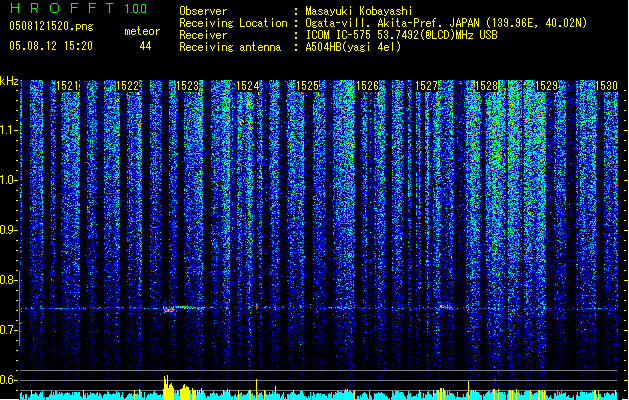This screenshot has width=629, height=400.
Task: Click the version number 1.0.0
Action: [x=136, y=9]
